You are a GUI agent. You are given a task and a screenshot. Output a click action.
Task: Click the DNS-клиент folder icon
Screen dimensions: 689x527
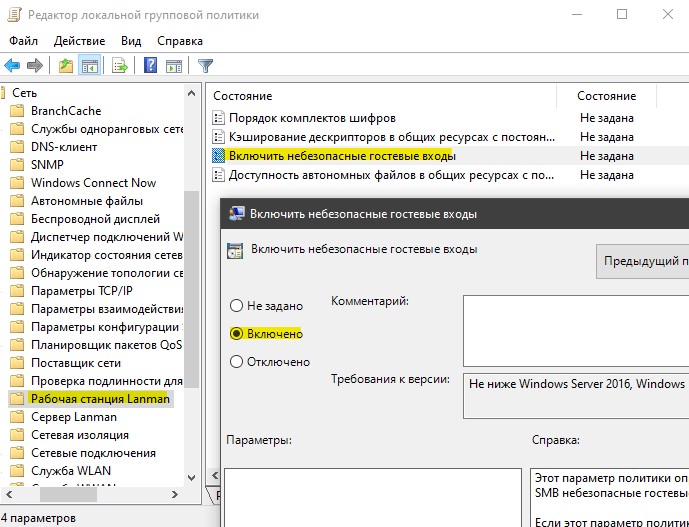click(17, 146)
